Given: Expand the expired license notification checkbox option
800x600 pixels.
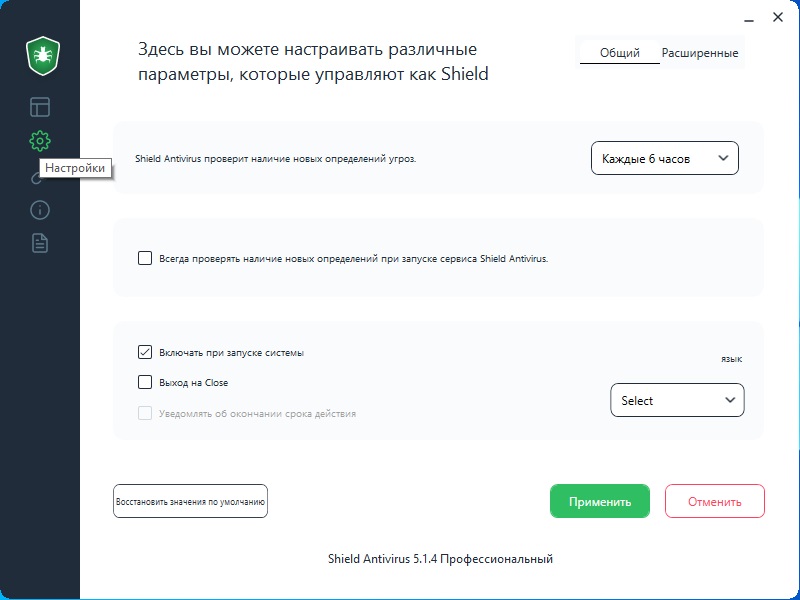Looking at the screenshot, I should [x=147, y=412].
